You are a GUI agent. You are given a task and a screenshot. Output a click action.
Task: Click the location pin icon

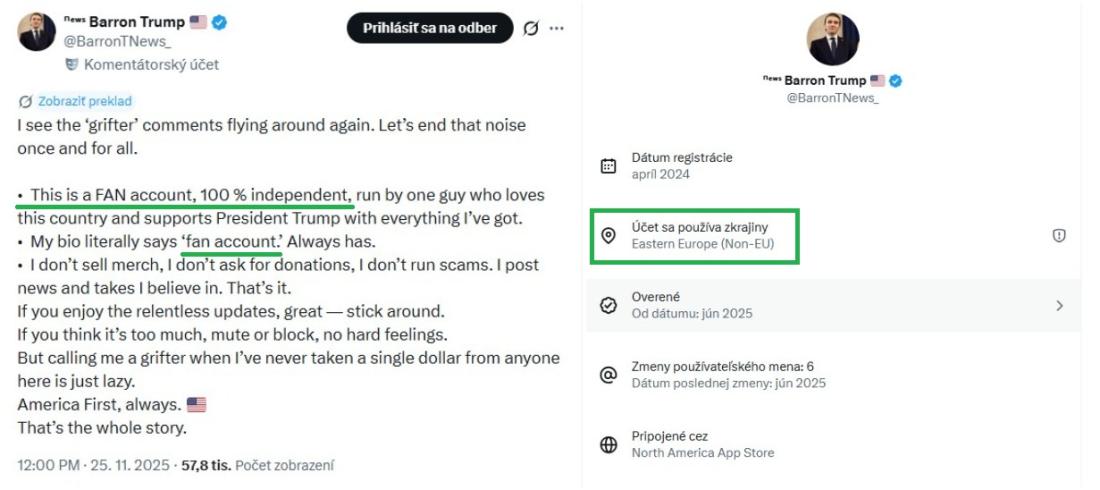click(x=608, y=236)
